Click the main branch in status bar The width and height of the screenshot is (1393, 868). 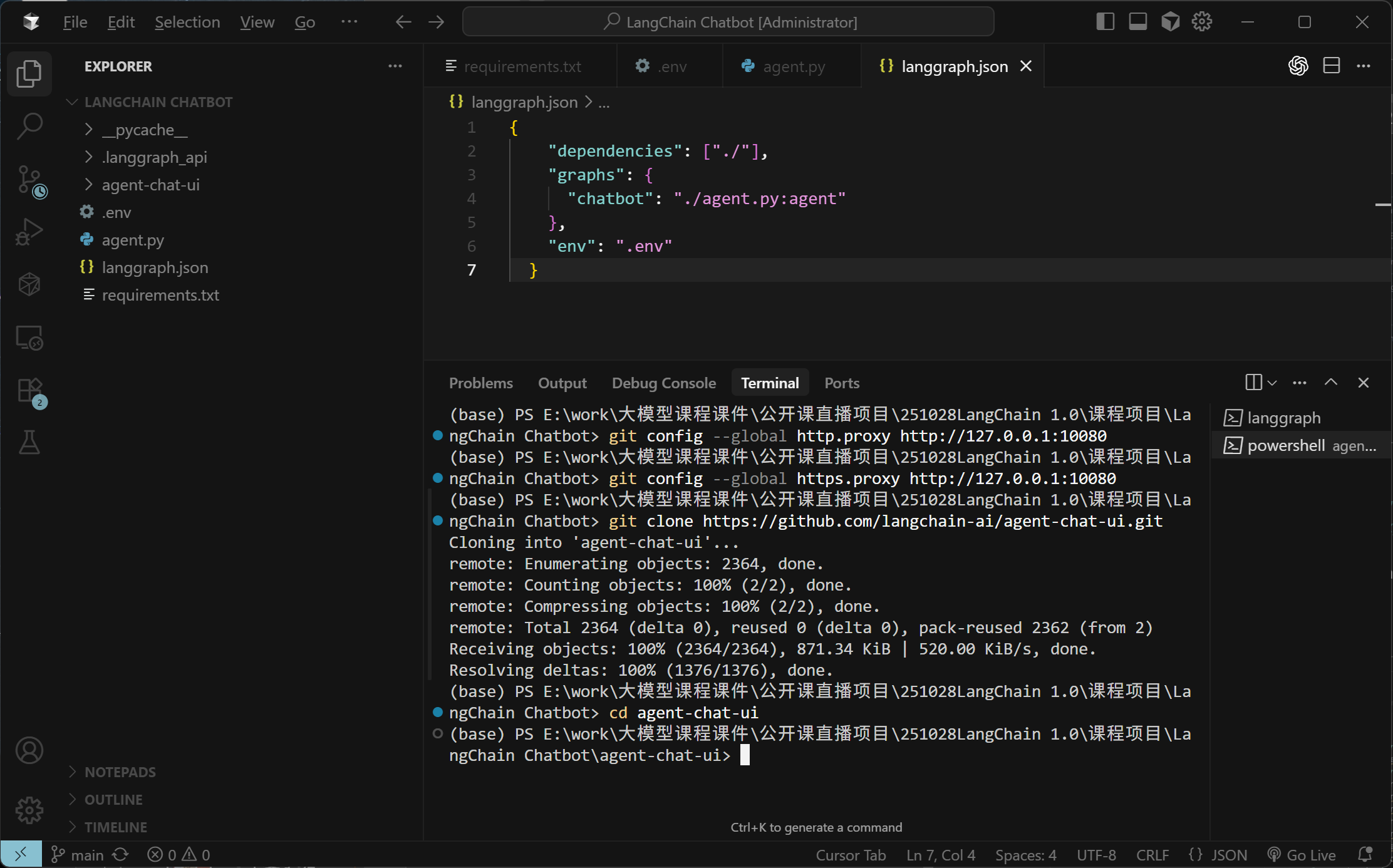78,855
